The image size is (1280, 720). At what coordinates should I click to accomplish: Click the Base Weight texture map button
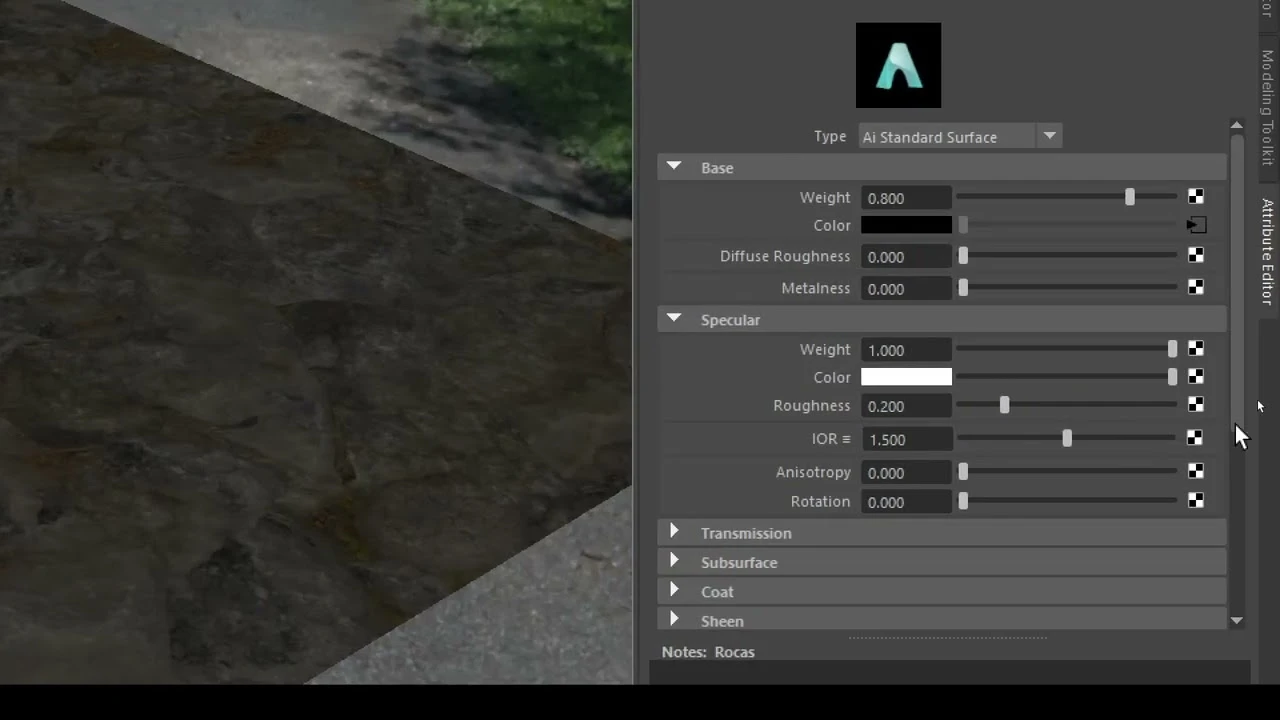pos(1196,197)
